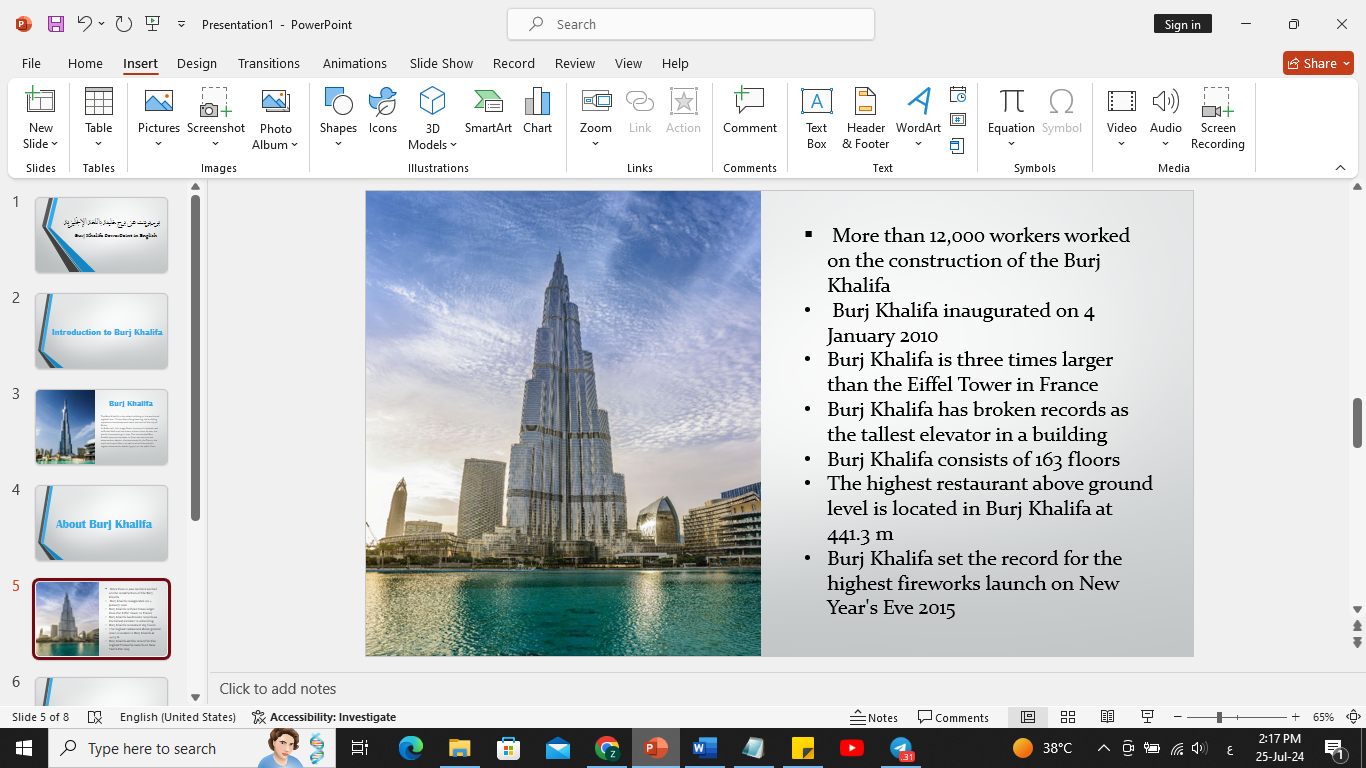Adjust the zoom slider handle
1366x768 pixels.
coord(1219,717)
